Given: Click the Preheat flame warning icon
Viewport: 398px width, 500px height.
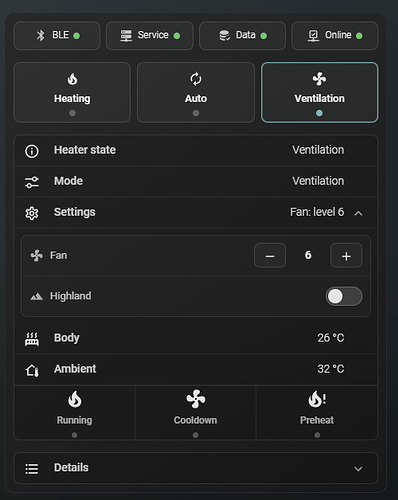Looking at the screenshot, I should 317,399.
